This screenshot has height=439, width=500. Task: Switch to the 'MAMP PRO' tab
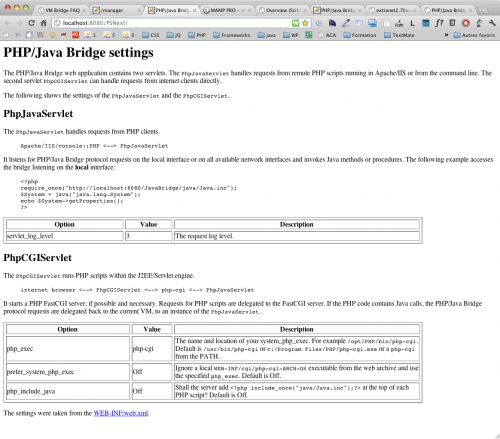click(227, 10)
